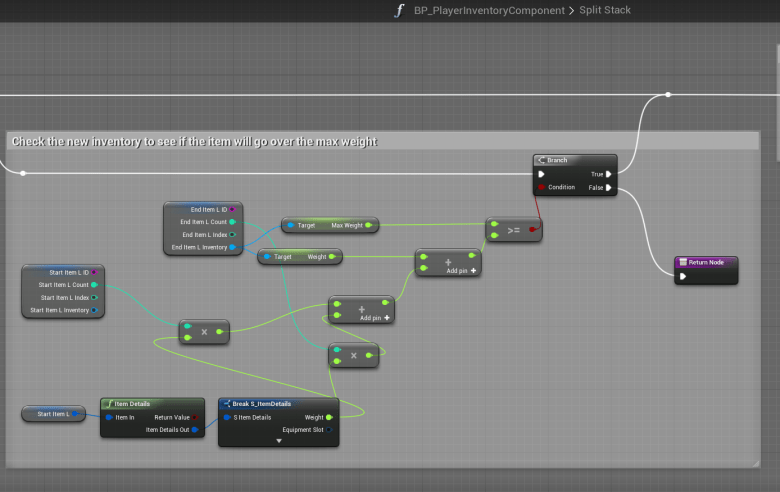This screenshot has width=780, height=492.
Task: Click the Return Node input exec pin
Action: point(683,277)
